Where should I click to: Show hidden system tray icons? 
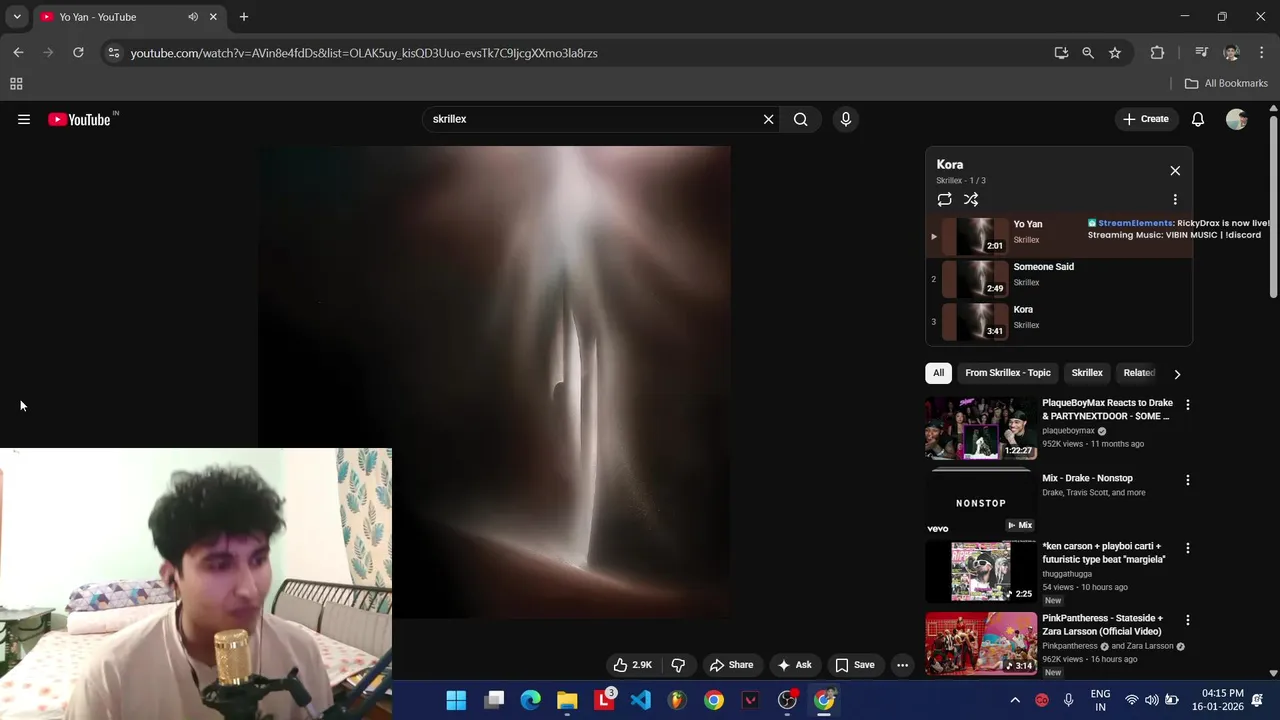point(1015,700)
